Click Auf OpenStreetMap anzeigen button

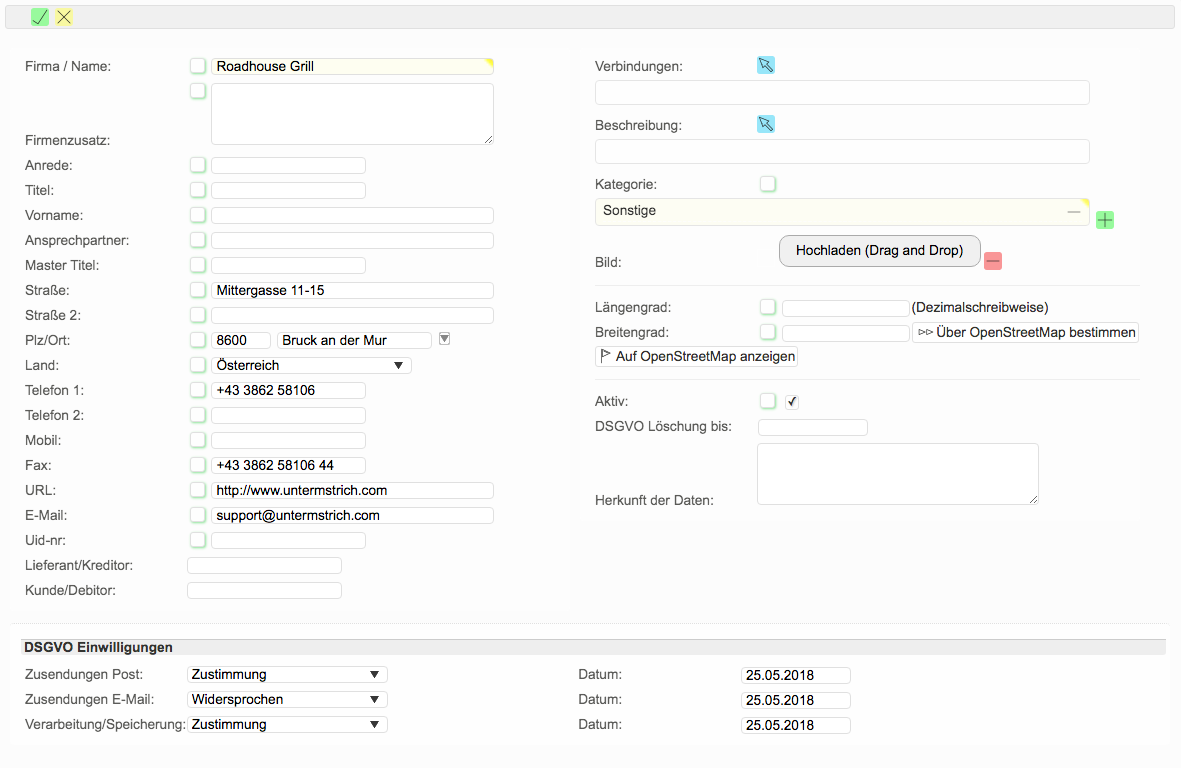696,356
